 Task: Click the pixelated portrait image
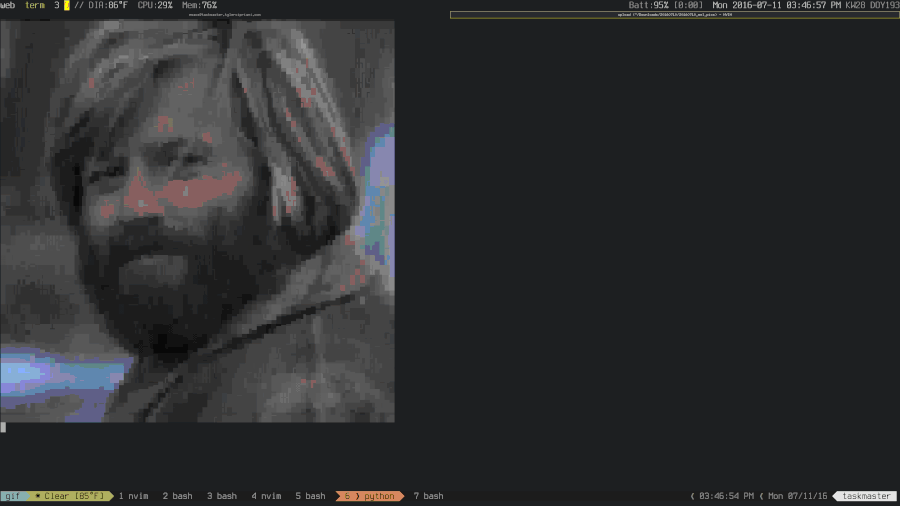tap(197, 221)
